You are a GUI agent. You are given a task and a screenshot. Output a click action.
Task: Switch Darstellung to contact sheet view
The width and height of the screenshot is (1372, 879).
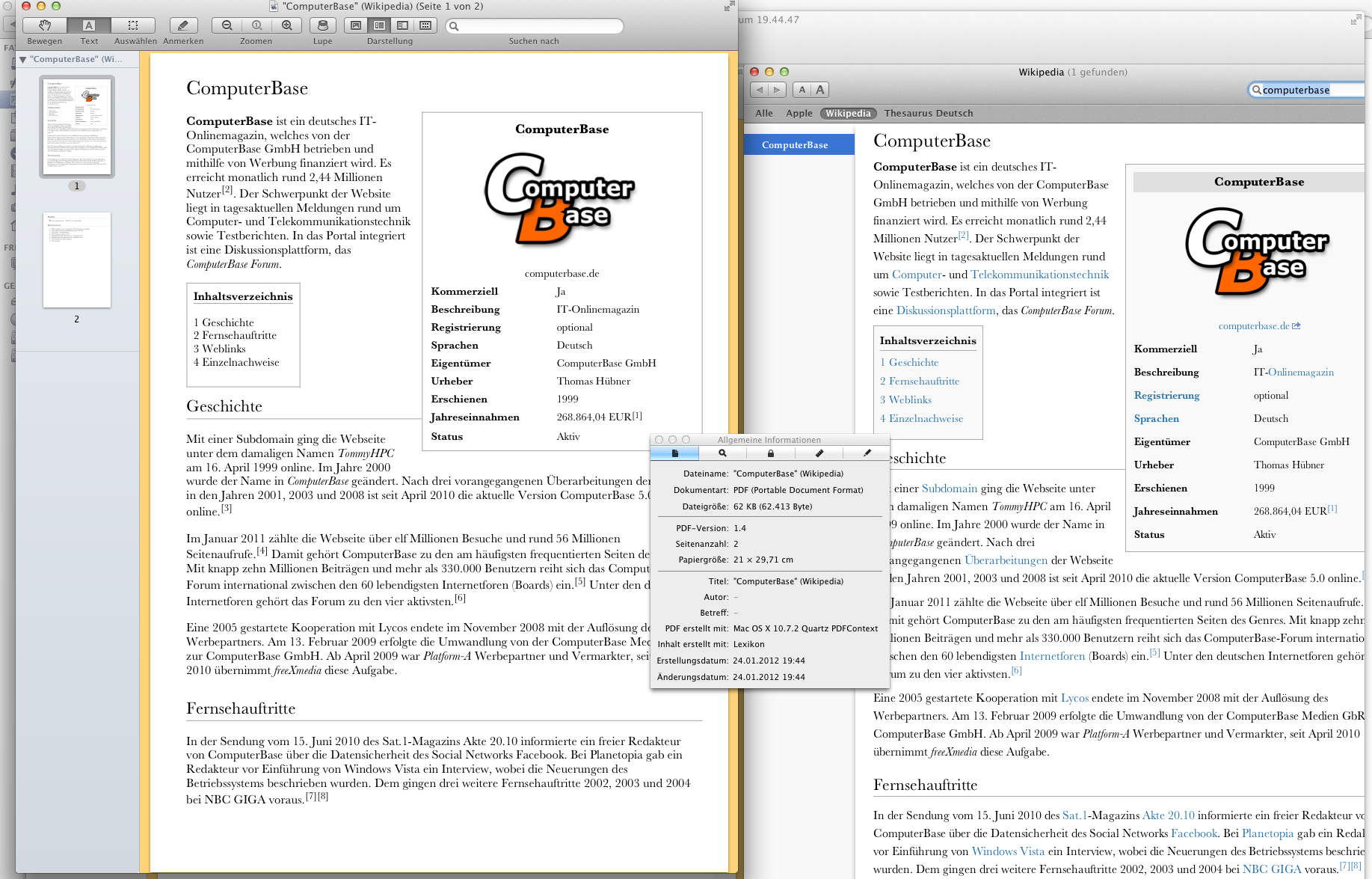point(425,25)
